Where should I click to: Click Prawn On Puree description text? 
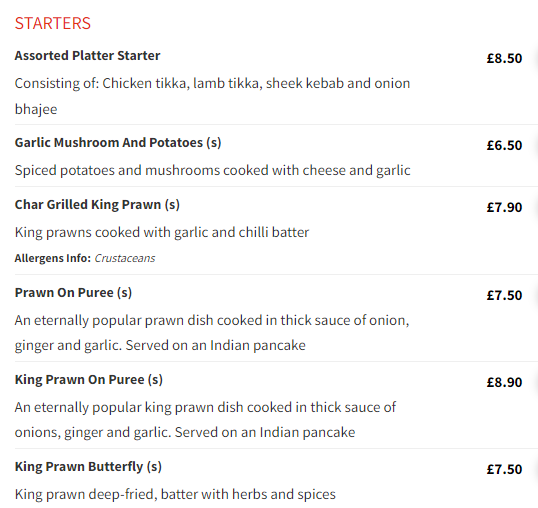pos(212,333)
